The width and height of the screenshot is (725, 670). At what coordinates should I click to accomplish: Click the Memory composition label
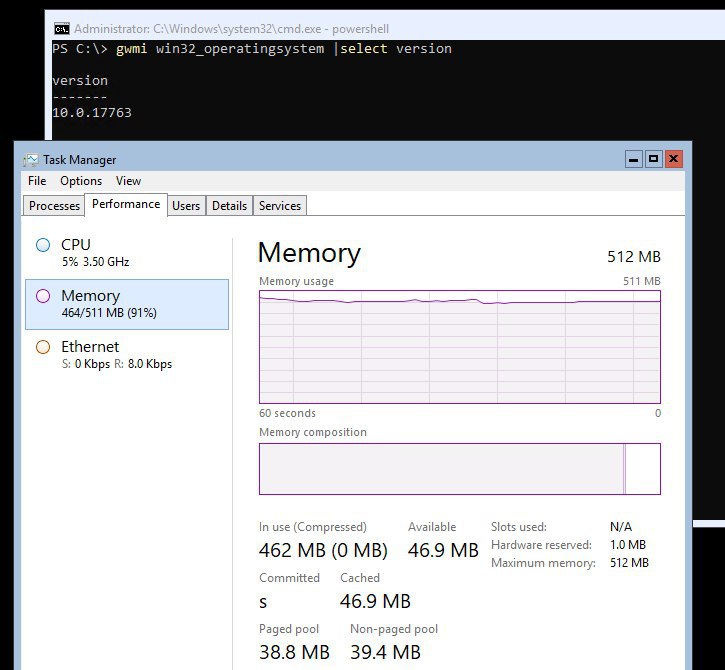coord(313,432)
